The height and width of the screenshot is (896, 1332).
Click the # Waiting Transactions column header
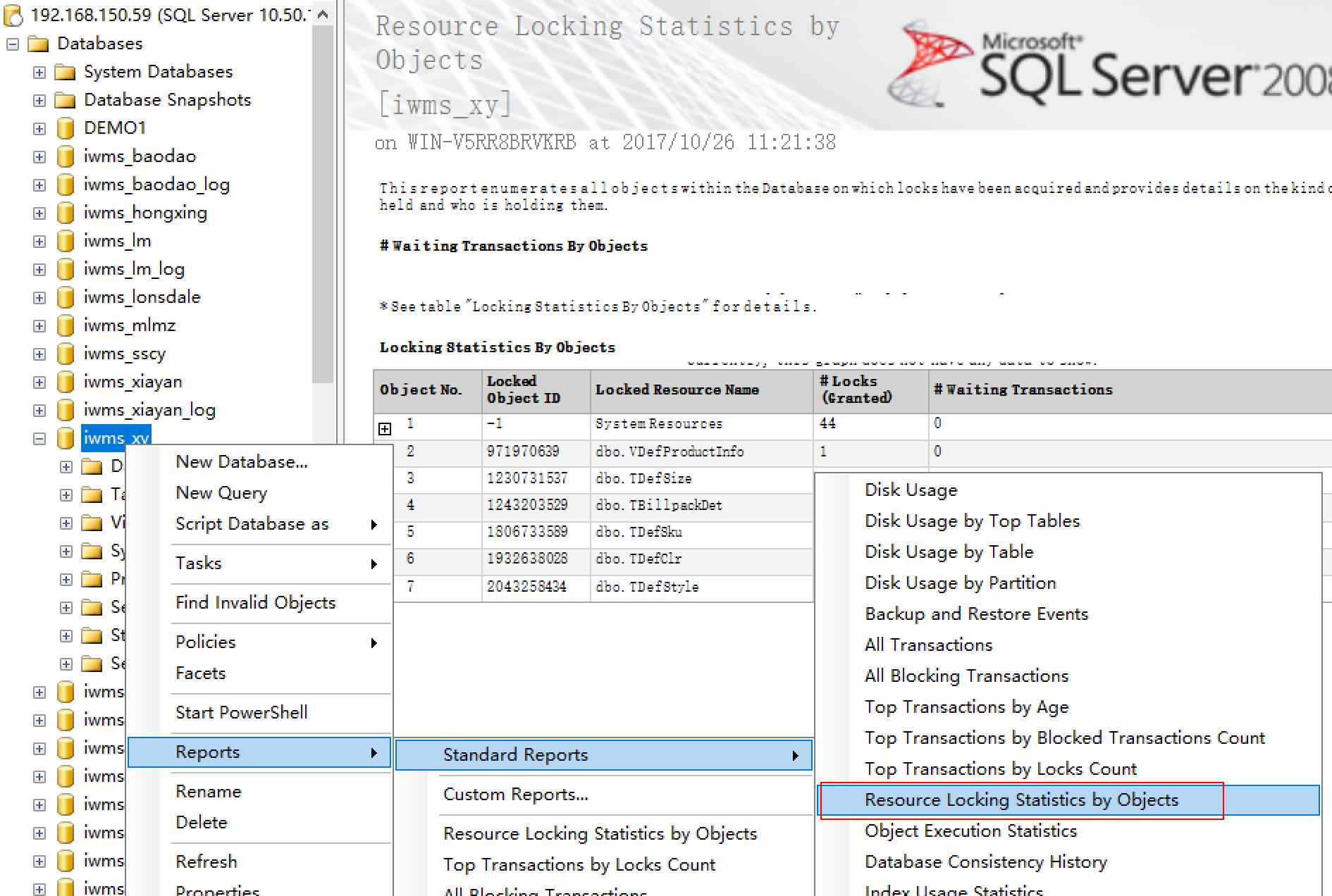pos(1130,391)
